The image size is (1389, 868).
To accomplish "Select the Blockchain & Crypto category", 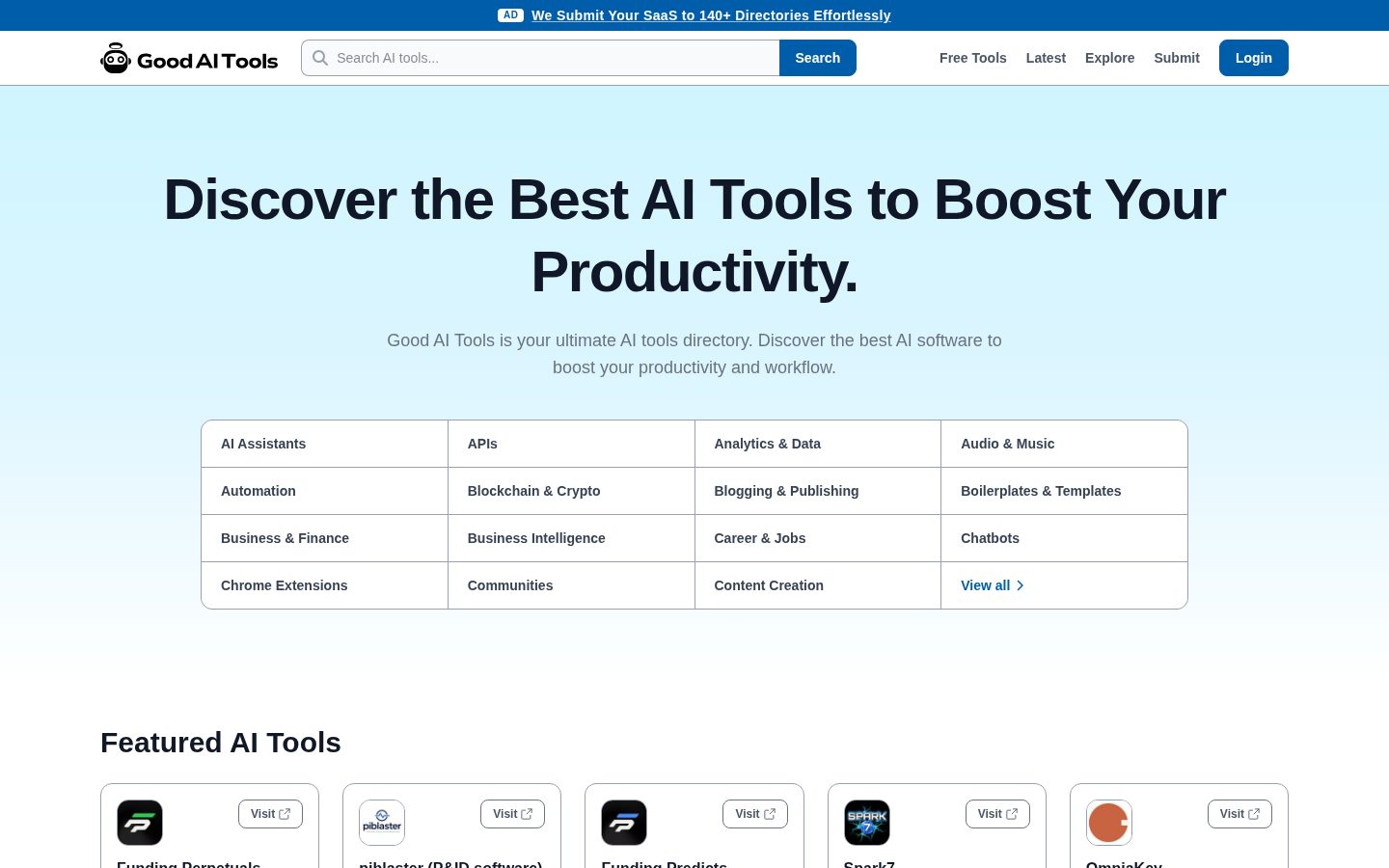I will coord(571,491).
